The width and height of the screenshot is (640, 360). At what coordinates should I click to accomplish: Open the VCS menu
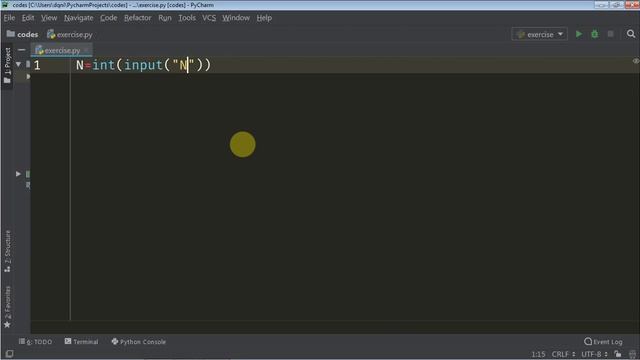tap(209, 18)
